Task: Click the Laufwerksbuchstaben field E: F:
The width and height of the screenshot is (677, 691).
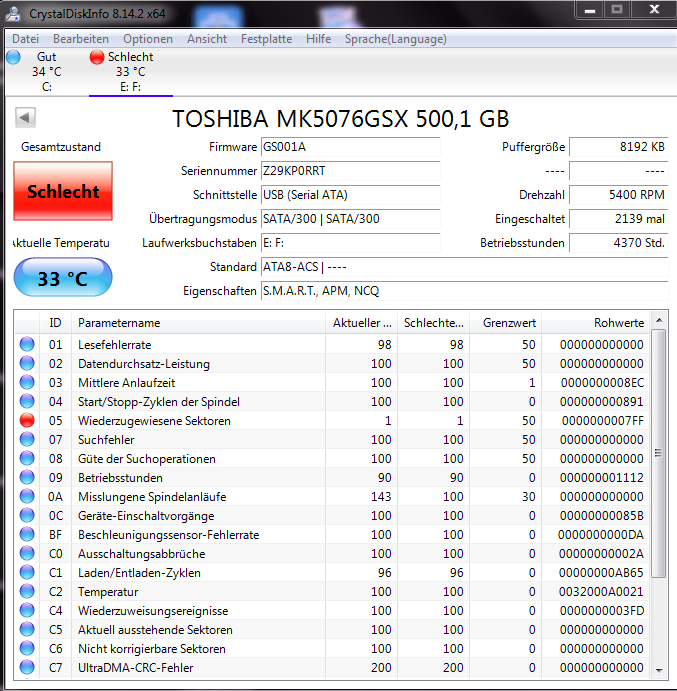Action: [350, 243]
